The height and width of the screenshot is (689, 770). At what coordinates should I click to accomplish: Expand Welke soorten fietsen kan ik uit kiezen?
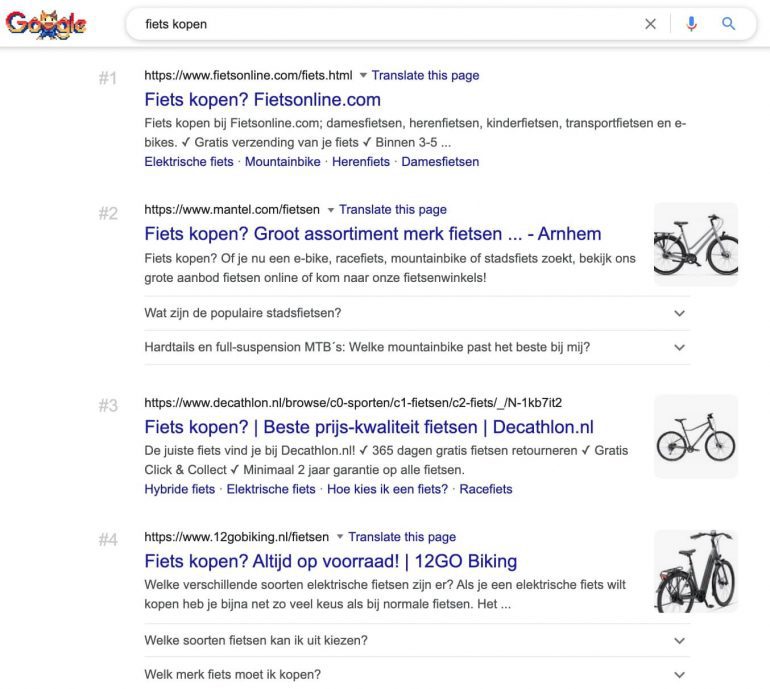point(417,640)
